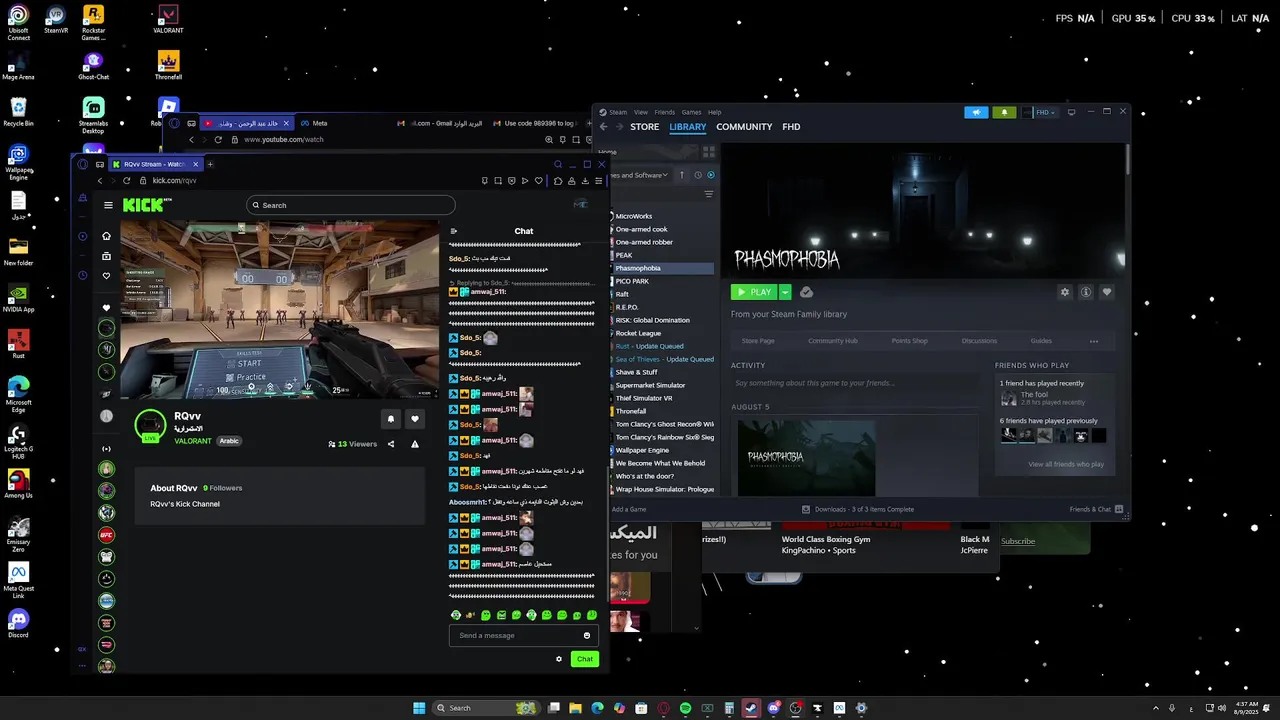Viewport: 1280px width, 720px height.
Task: Report the stream via warning triangle icon
Action: (x=415, y=444)
